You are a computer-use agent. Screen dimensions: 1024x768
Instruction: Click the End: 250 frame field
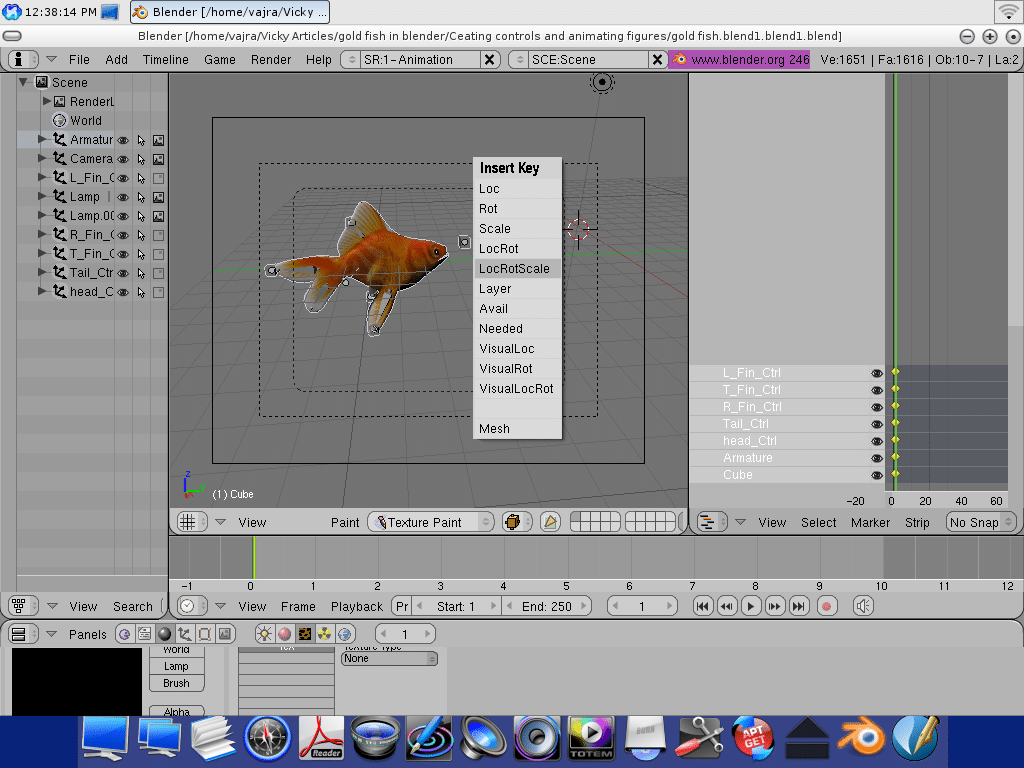point(546,606)
